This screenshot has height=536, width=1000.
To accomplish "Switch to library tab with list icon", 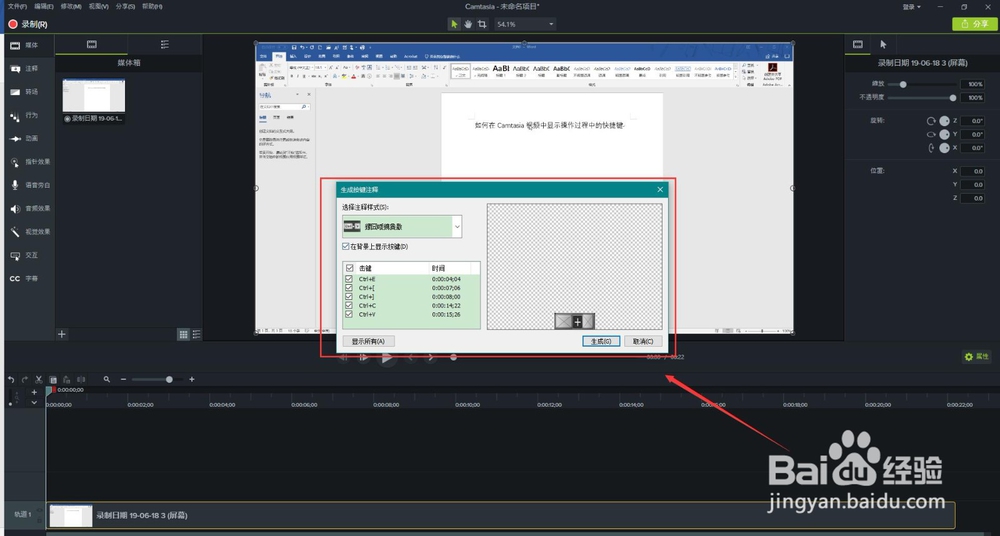I will [x=165, y=44].
